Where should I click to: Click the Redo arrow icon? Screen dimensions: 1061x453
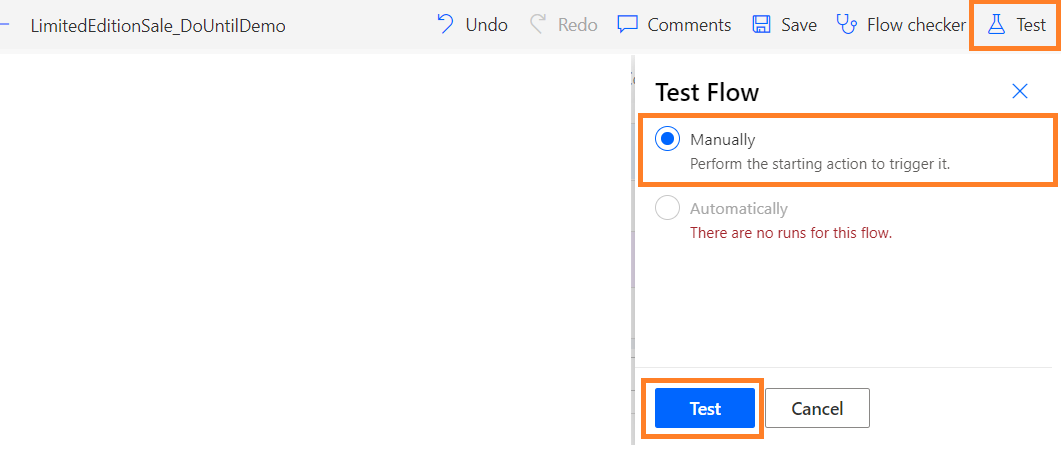(538, 25)
